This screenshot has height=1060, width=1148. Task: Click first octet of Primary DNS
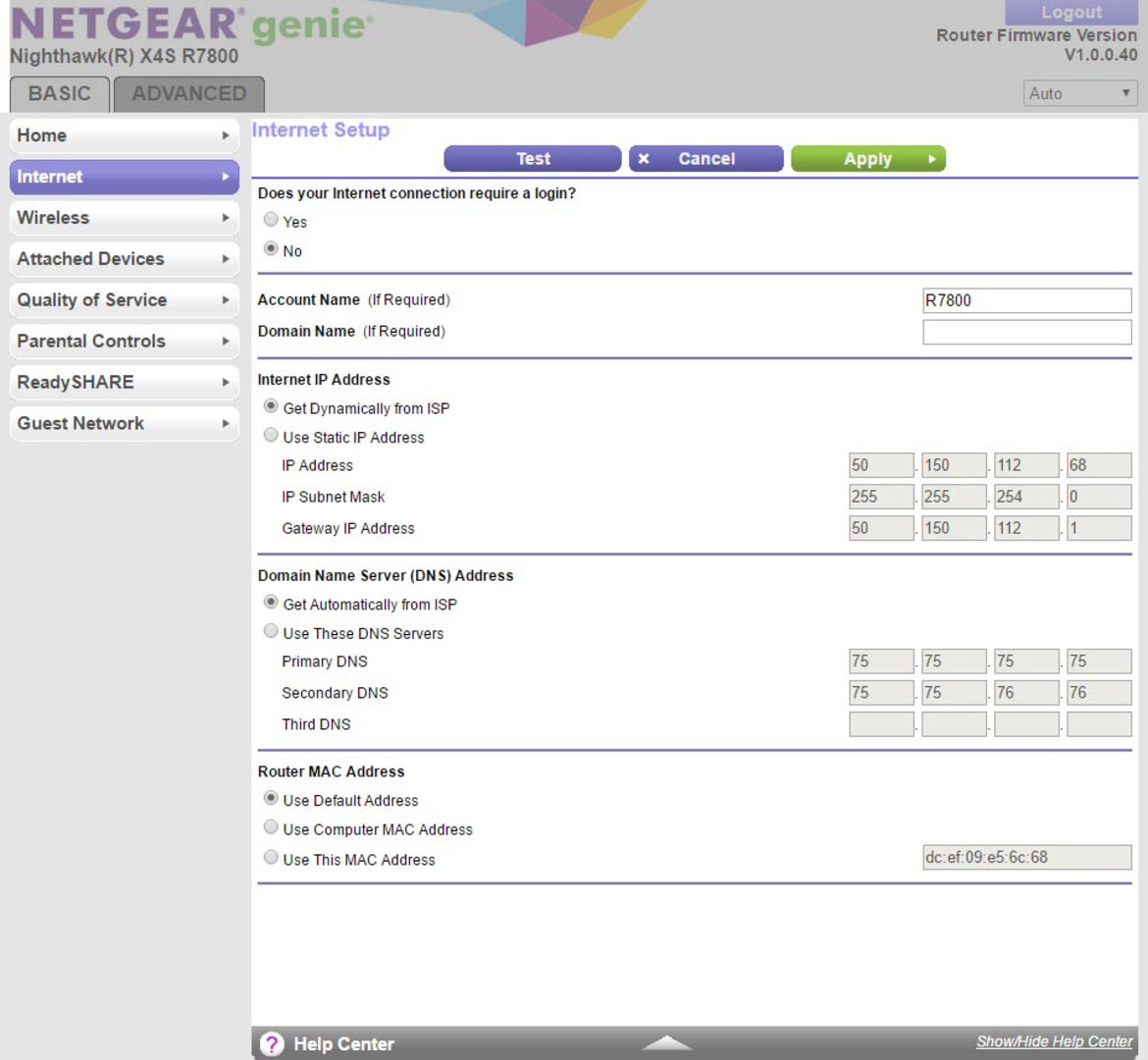[881, 662]
